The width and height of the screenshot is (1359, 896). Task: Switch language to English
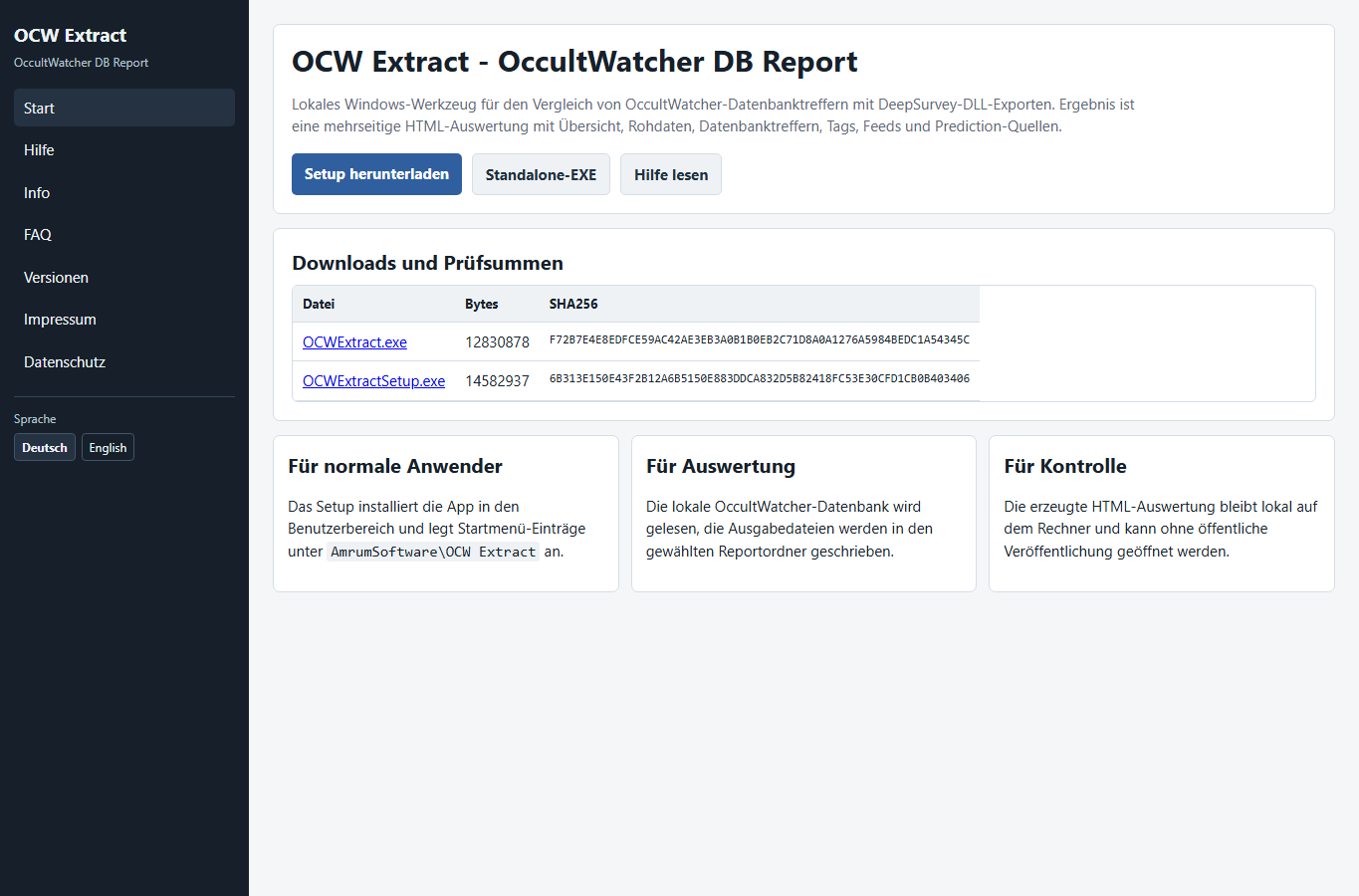108,448
